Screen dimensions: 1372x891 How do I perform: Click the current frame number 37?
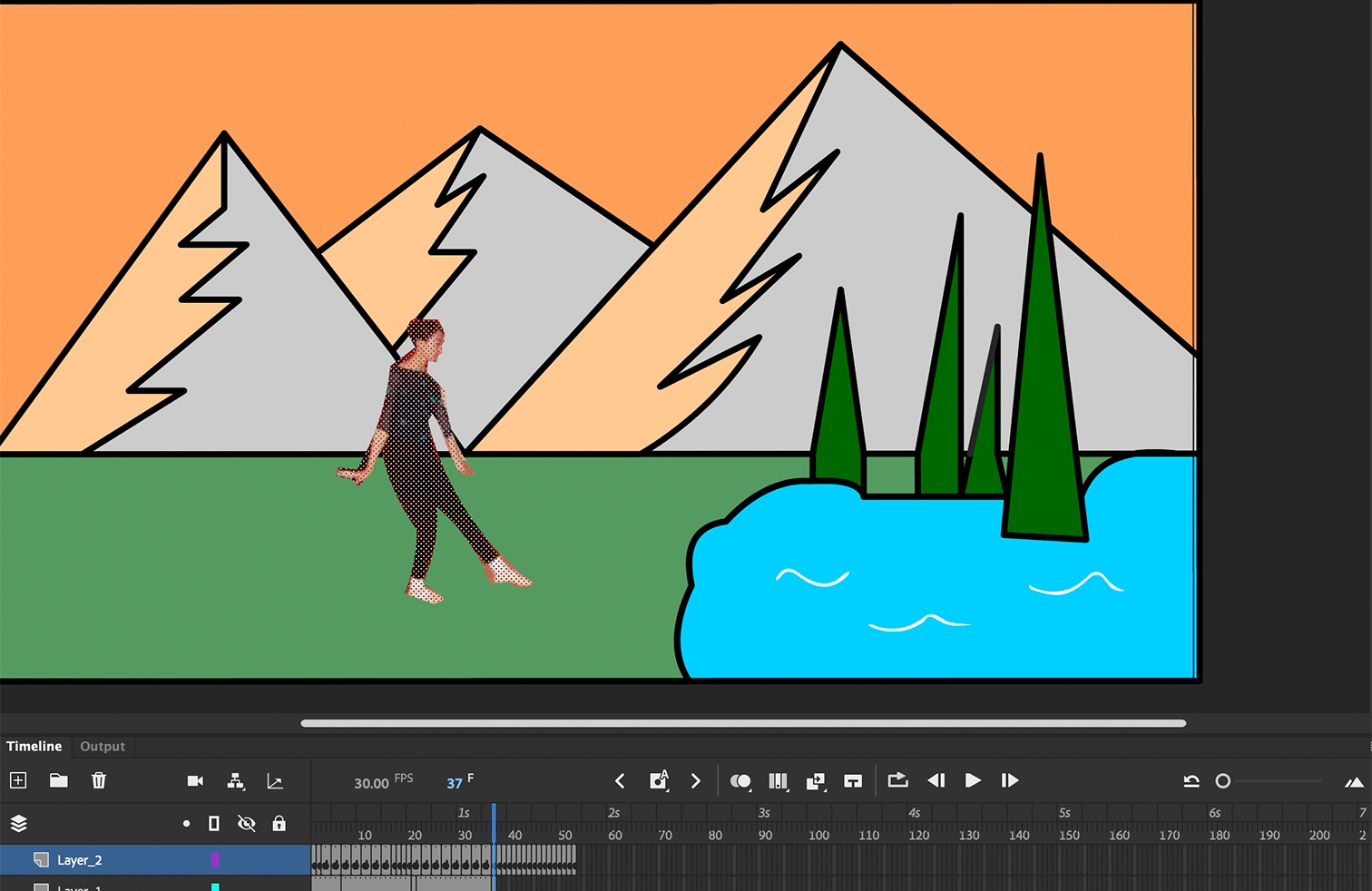[x=455, y=783]
